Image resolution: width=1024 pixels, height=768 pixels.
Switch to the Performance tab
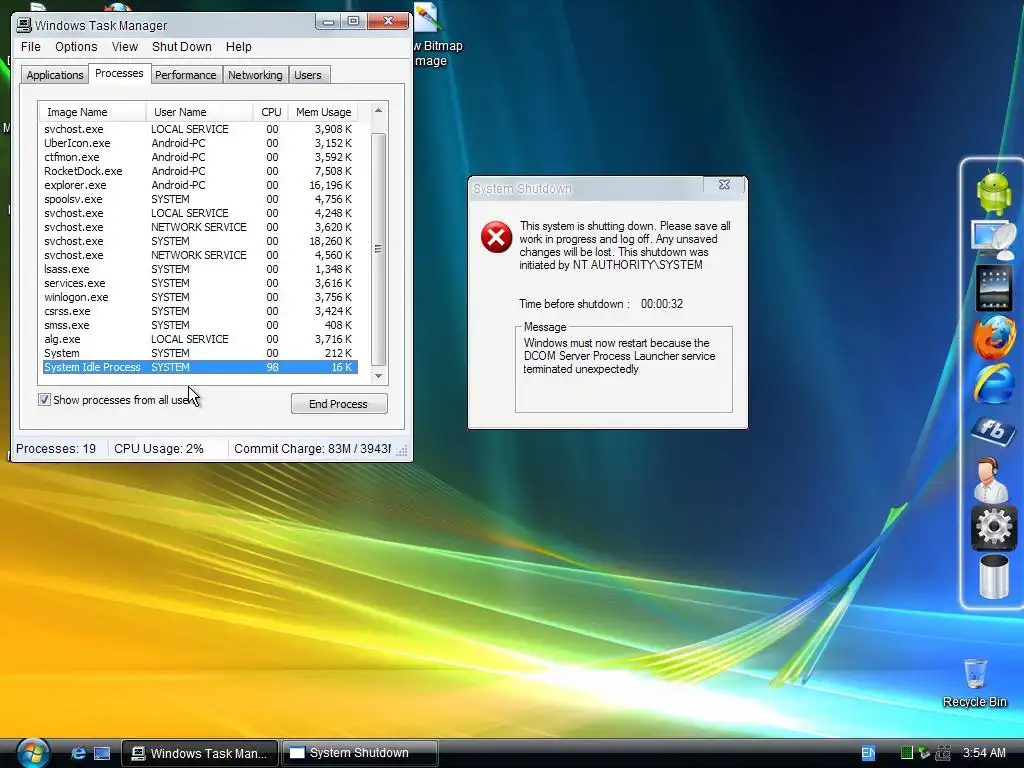[x=185, y=75]
